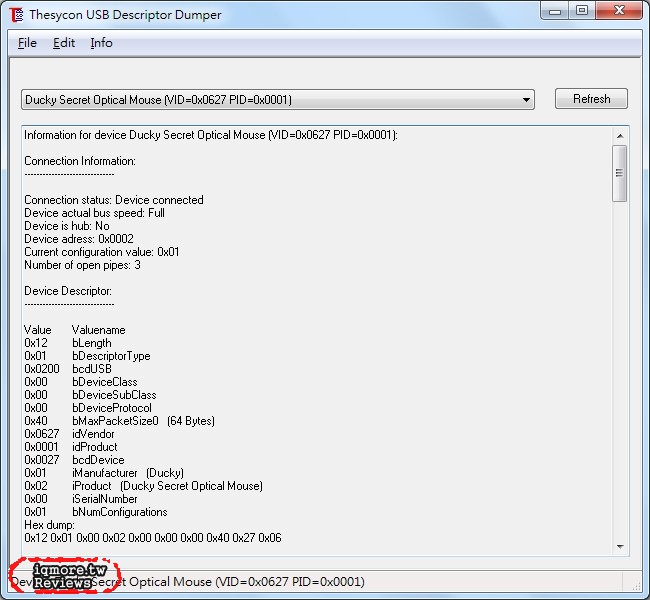Image resolution: width=650 pixels, height=600 pixels.
Task: Open the Info menu
Action: point(102,43)
